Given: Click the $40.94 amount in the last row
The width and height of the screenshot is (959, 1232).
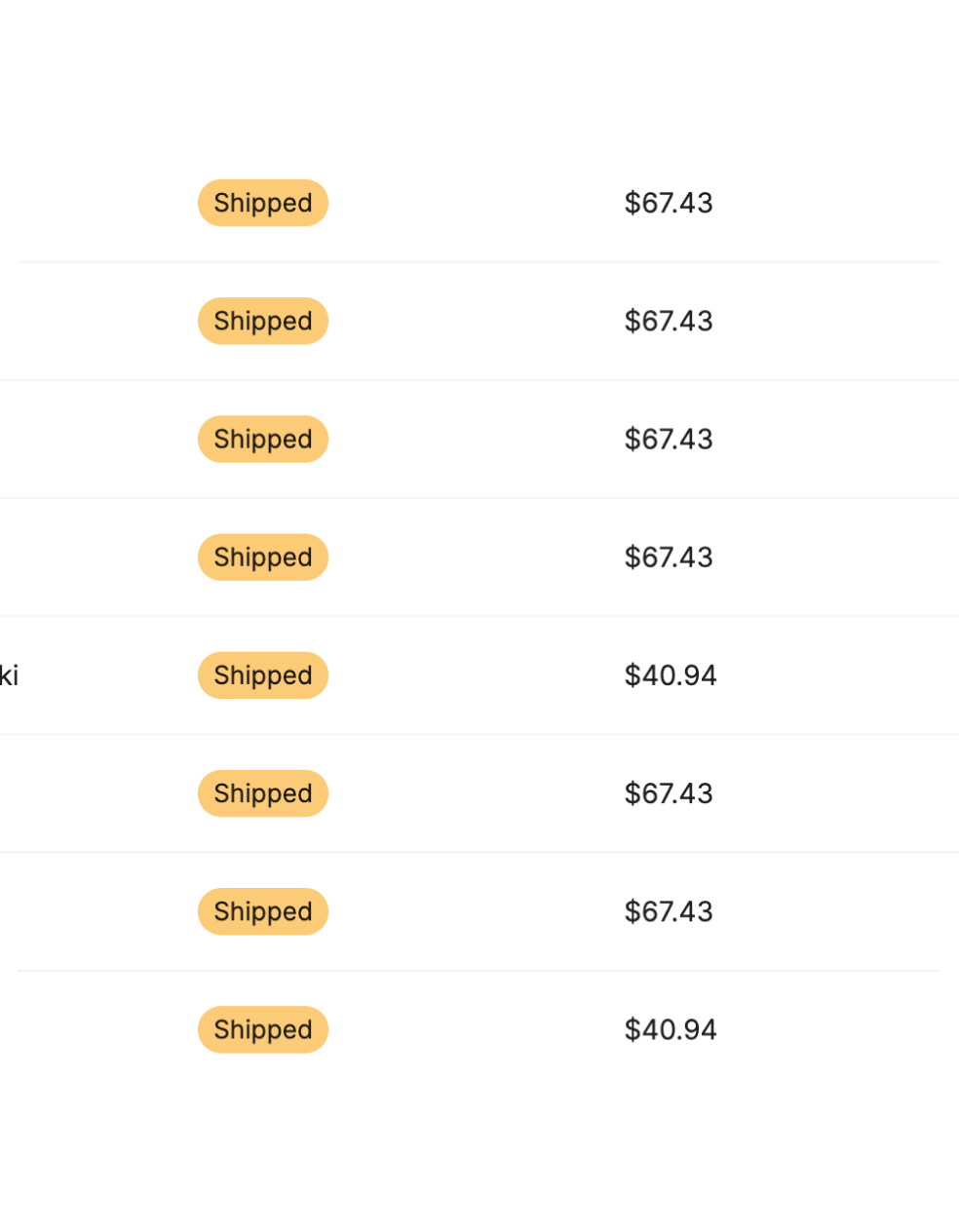Looking at the screenshot, I should (x=671, y=1029).
